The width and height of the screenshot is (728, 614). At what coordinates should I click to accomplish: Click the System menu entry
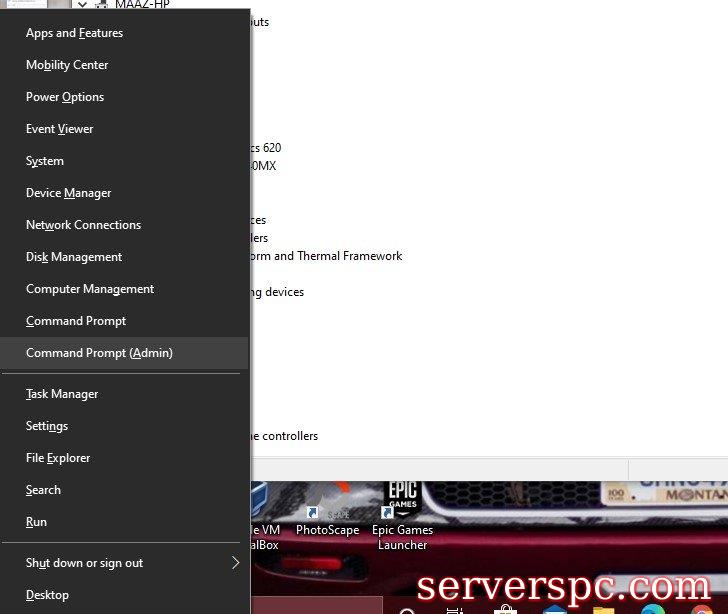pyautogui.click(x=45, y=161)
